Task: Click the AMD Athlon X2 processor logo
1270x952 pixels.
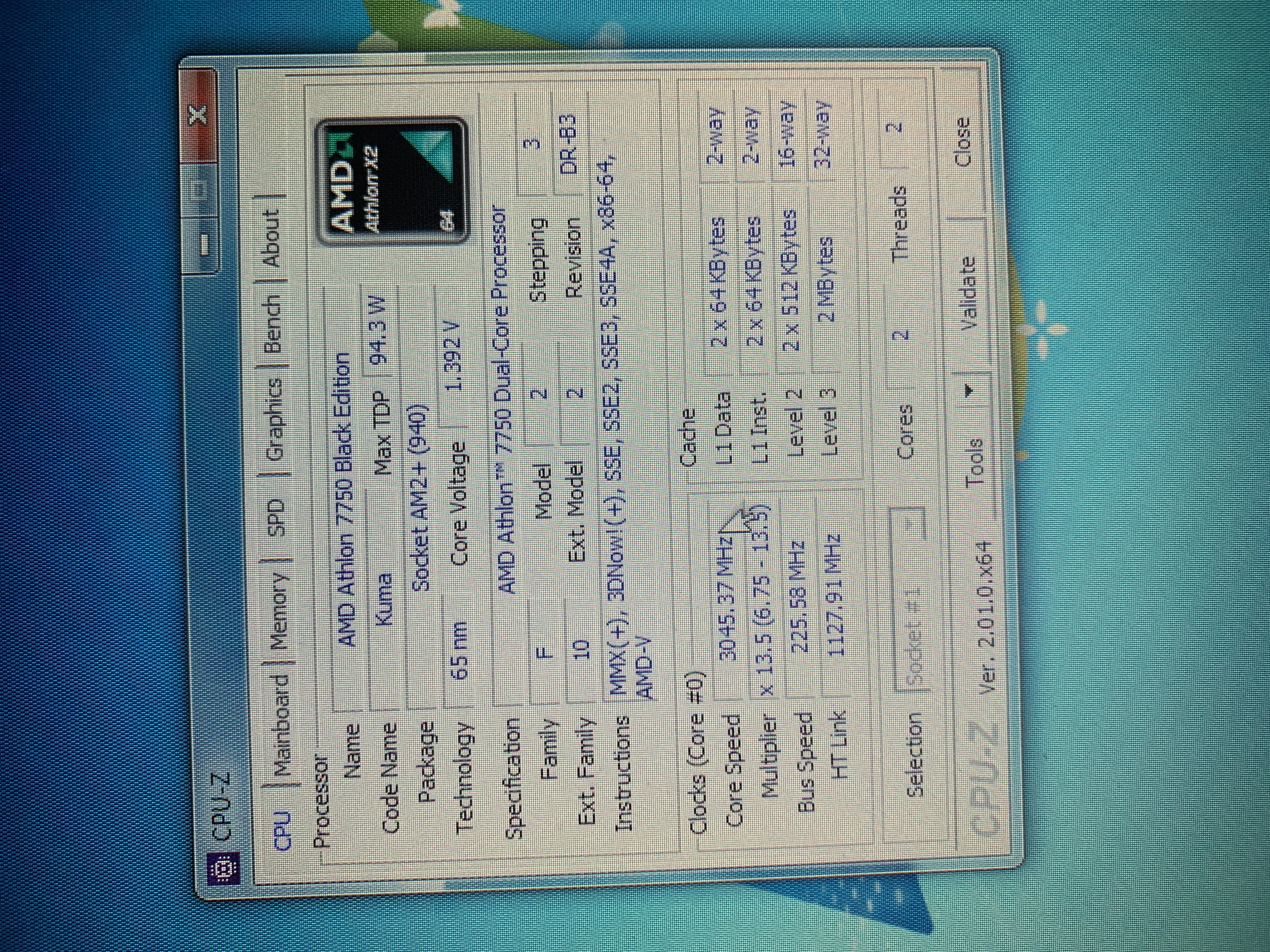Action: (x=392, y=180)
